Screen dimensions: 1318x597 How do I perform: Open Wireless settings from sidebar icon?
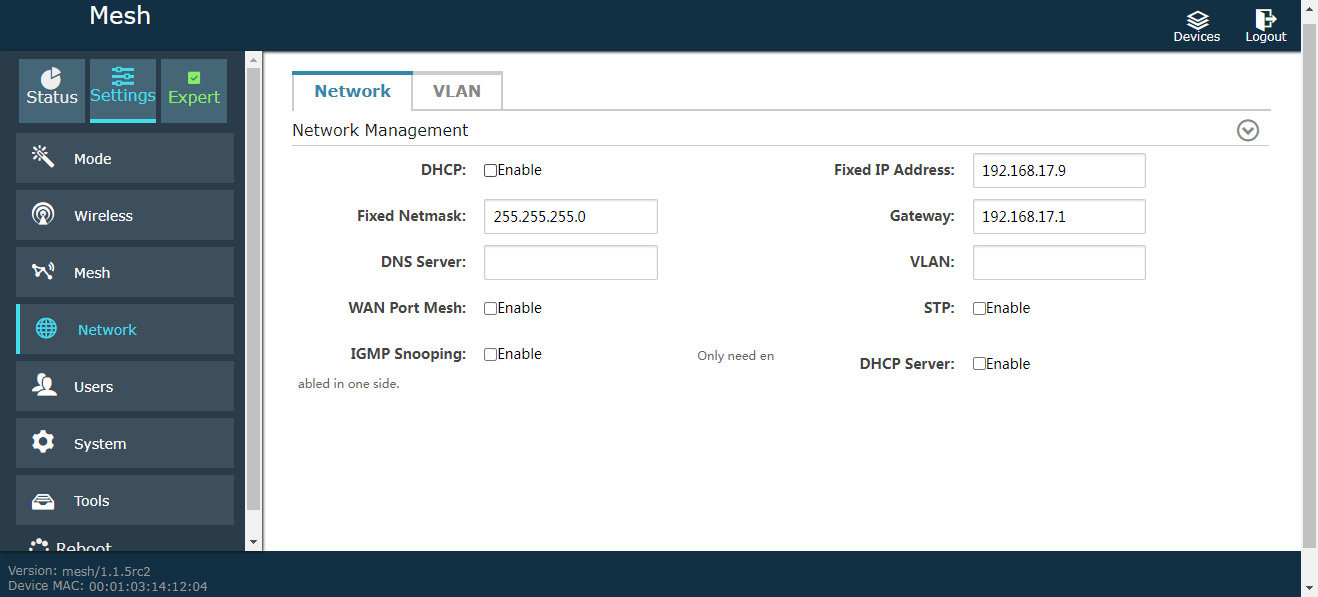(x=43, y=214)
